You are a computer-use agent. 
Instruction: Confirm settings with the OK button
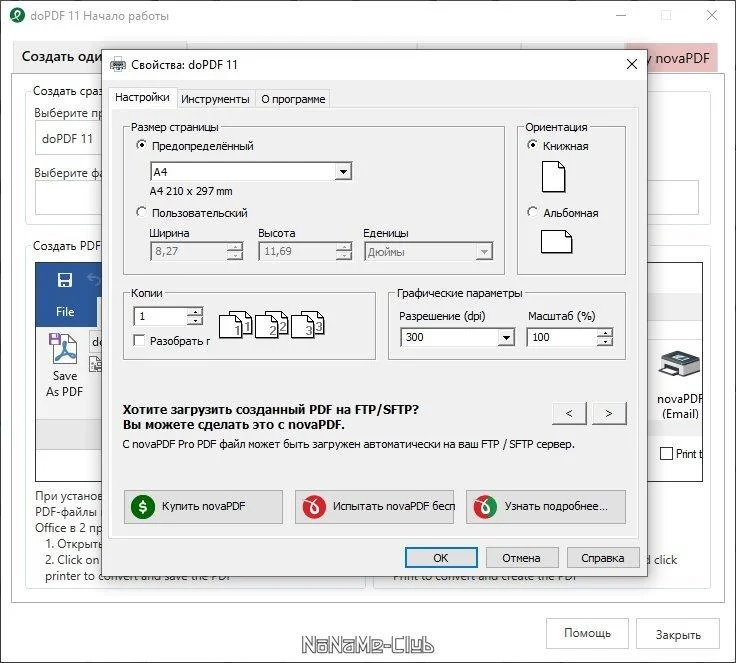pyautogui.click(x=441, y=558)
